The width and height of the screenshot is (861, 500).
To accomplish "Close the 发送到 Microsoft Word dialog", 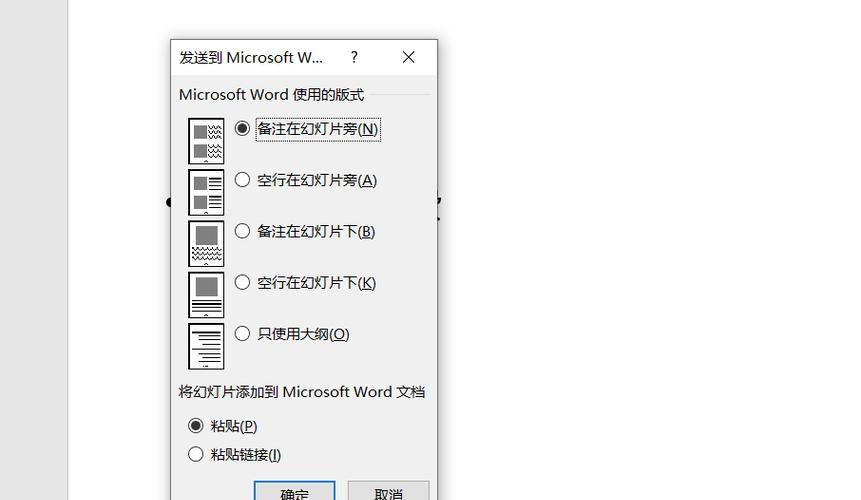I will pos(408,57).
